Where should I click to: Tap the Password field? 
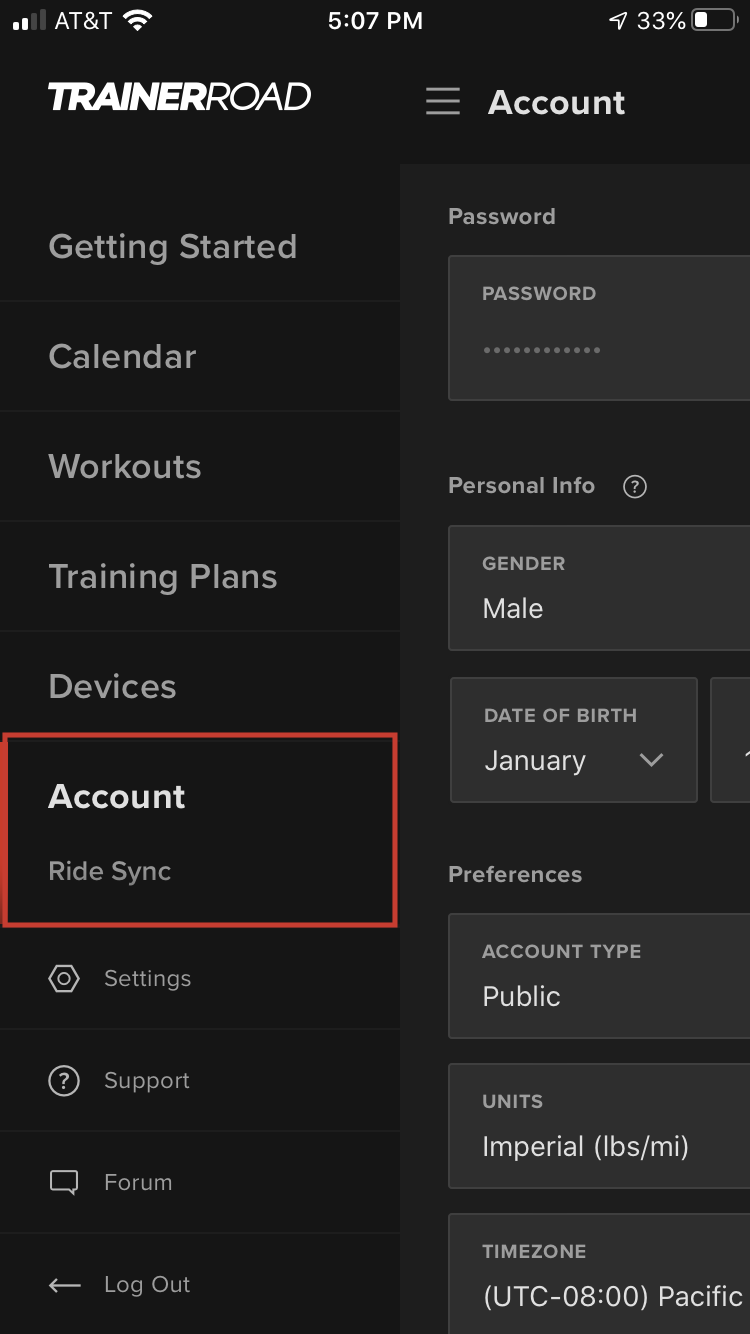[x=599, y=328]
